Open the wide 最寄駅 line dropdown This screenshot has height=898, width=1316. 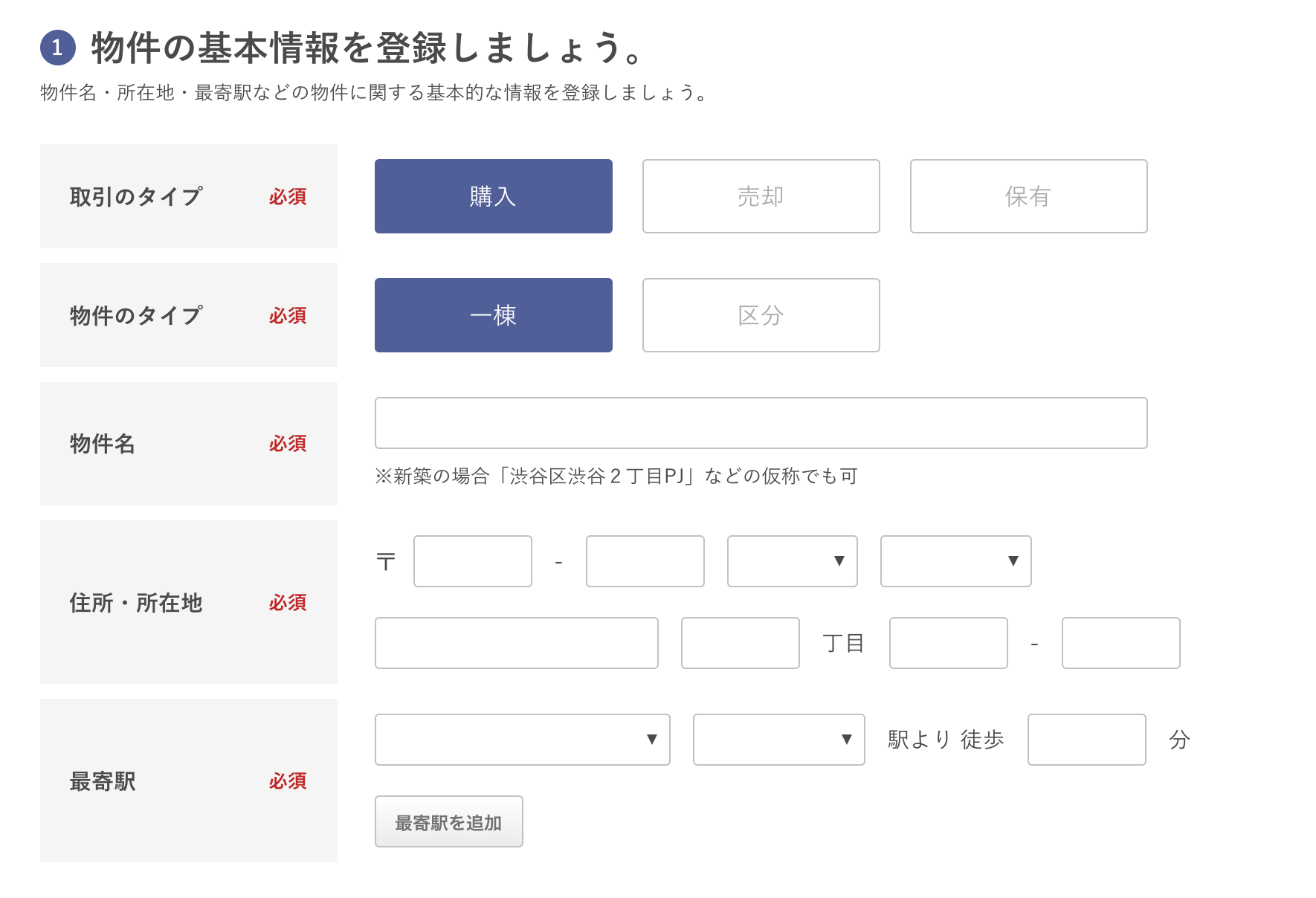(522, 740)
